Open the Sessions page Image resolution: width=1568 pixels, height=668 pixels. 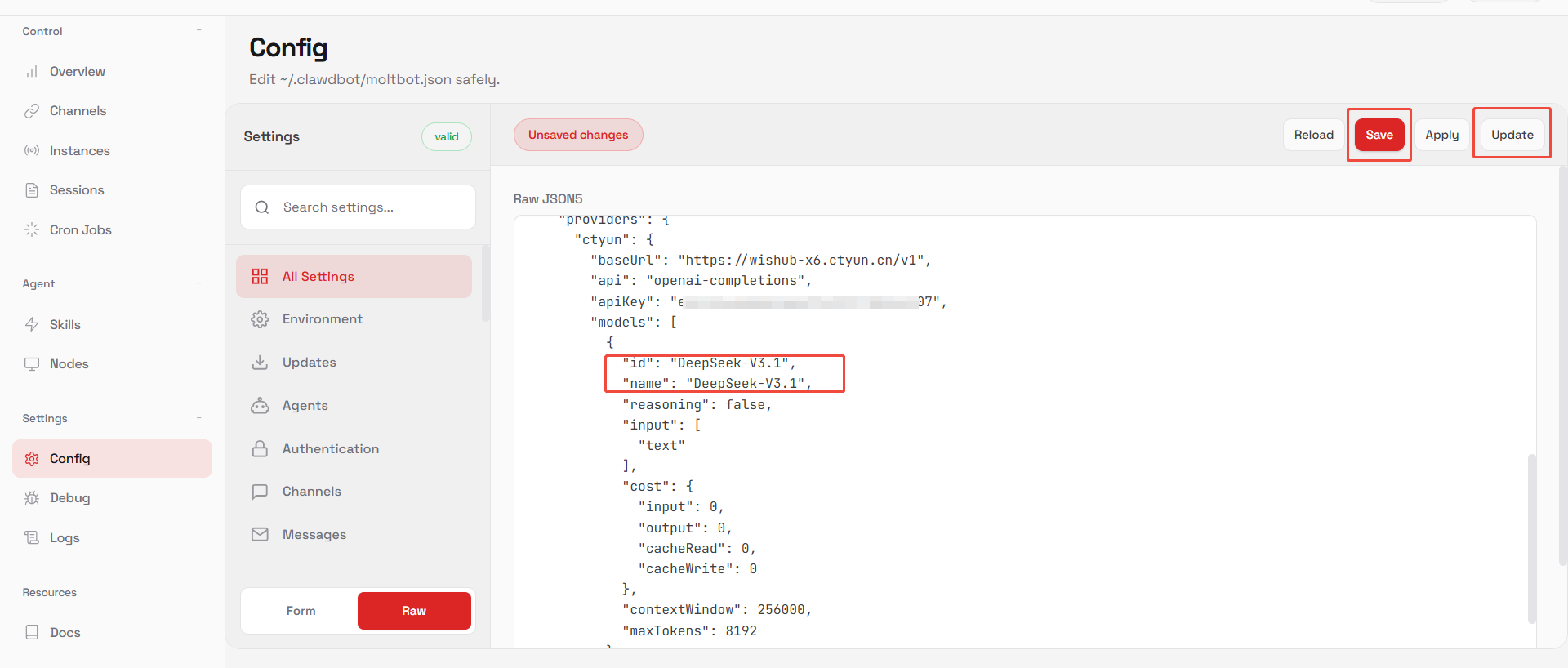pyautogui.click(x=77, y=190)
